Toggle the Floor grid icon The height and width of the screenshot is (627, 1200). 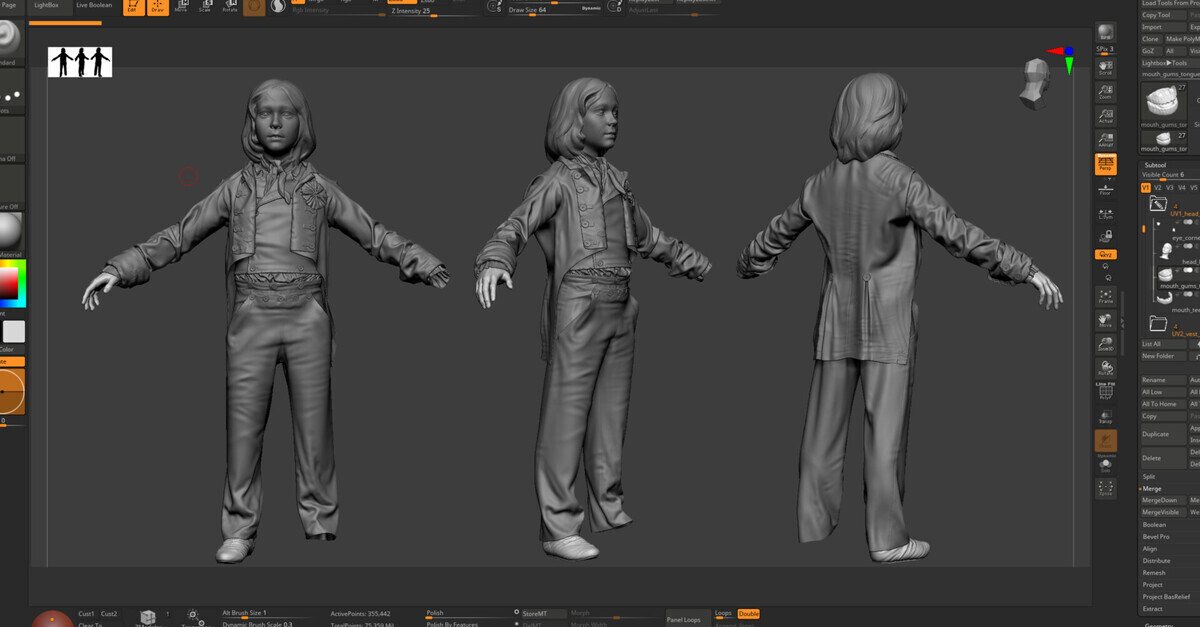pyautogui.click(x=1105, y=190)
